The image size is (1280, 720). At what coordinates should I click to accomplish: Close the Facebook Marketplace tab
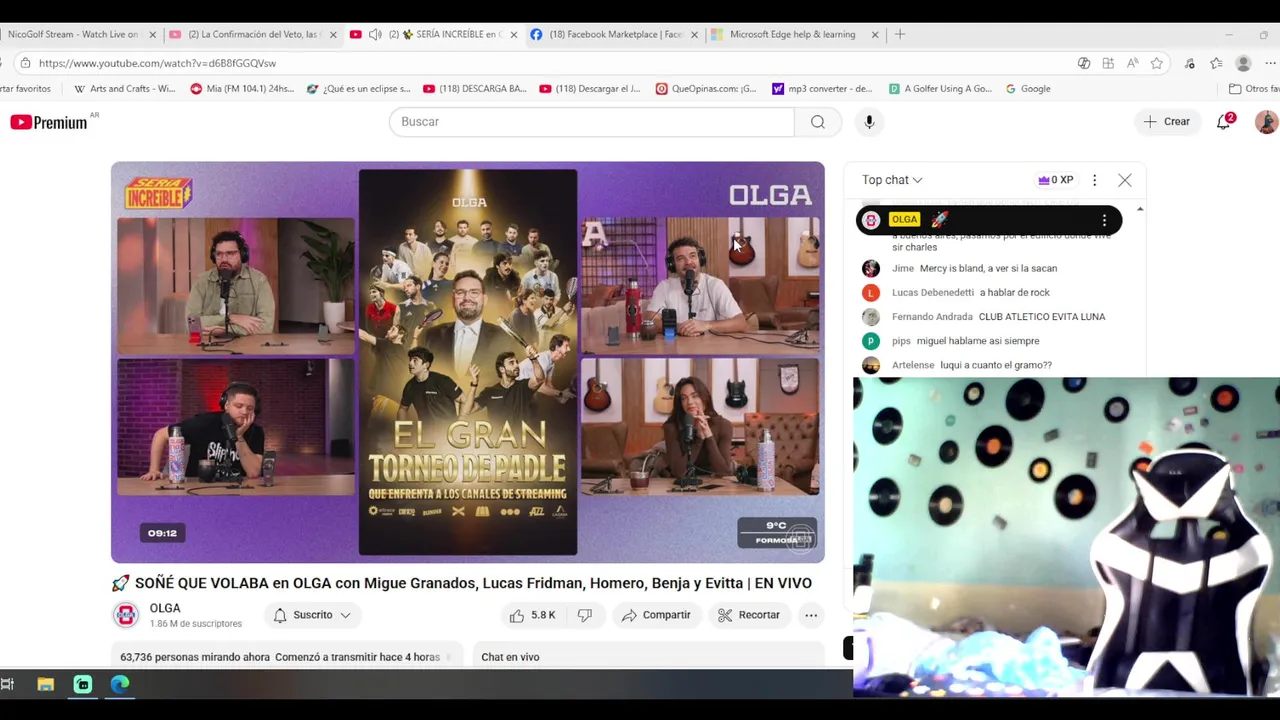point(694,34)
